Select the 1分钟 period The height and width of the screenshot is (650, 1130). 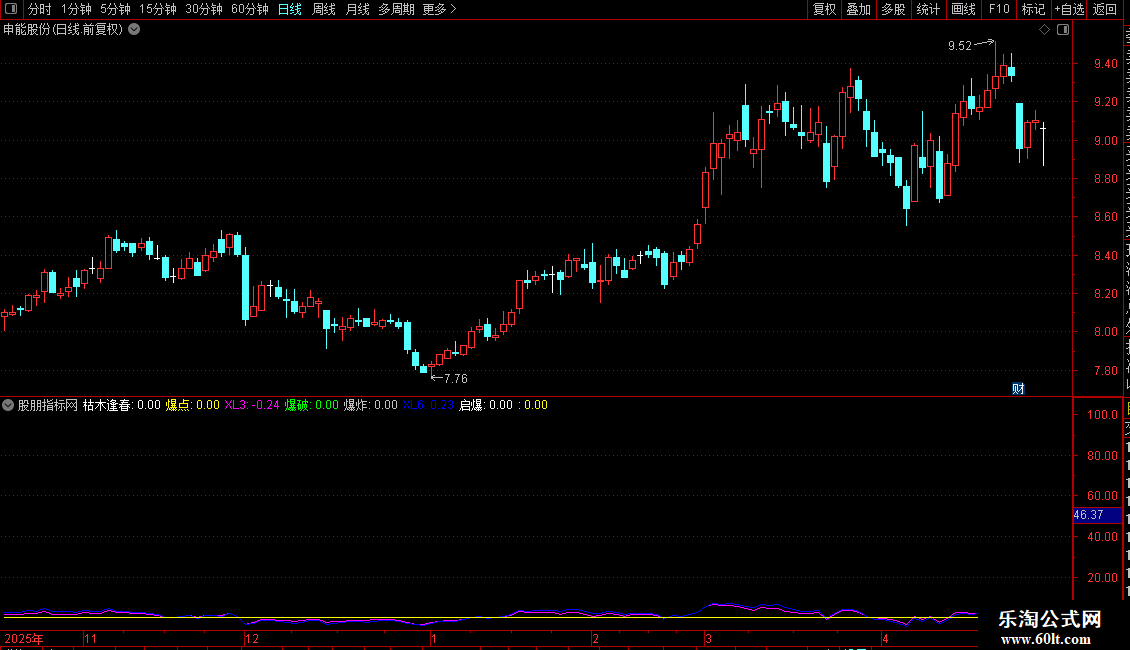76,9
